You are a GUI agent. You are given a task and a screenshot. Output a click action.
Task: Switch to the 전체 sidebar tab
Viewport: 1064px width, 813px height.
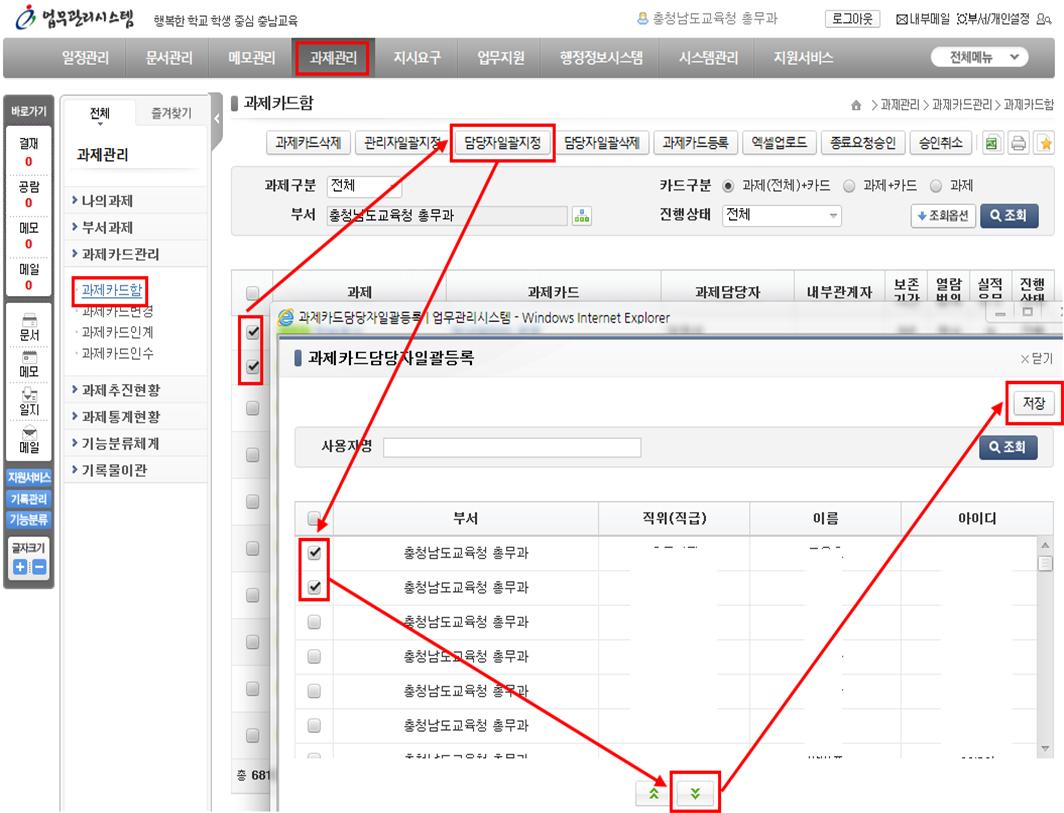click(99, 113)
